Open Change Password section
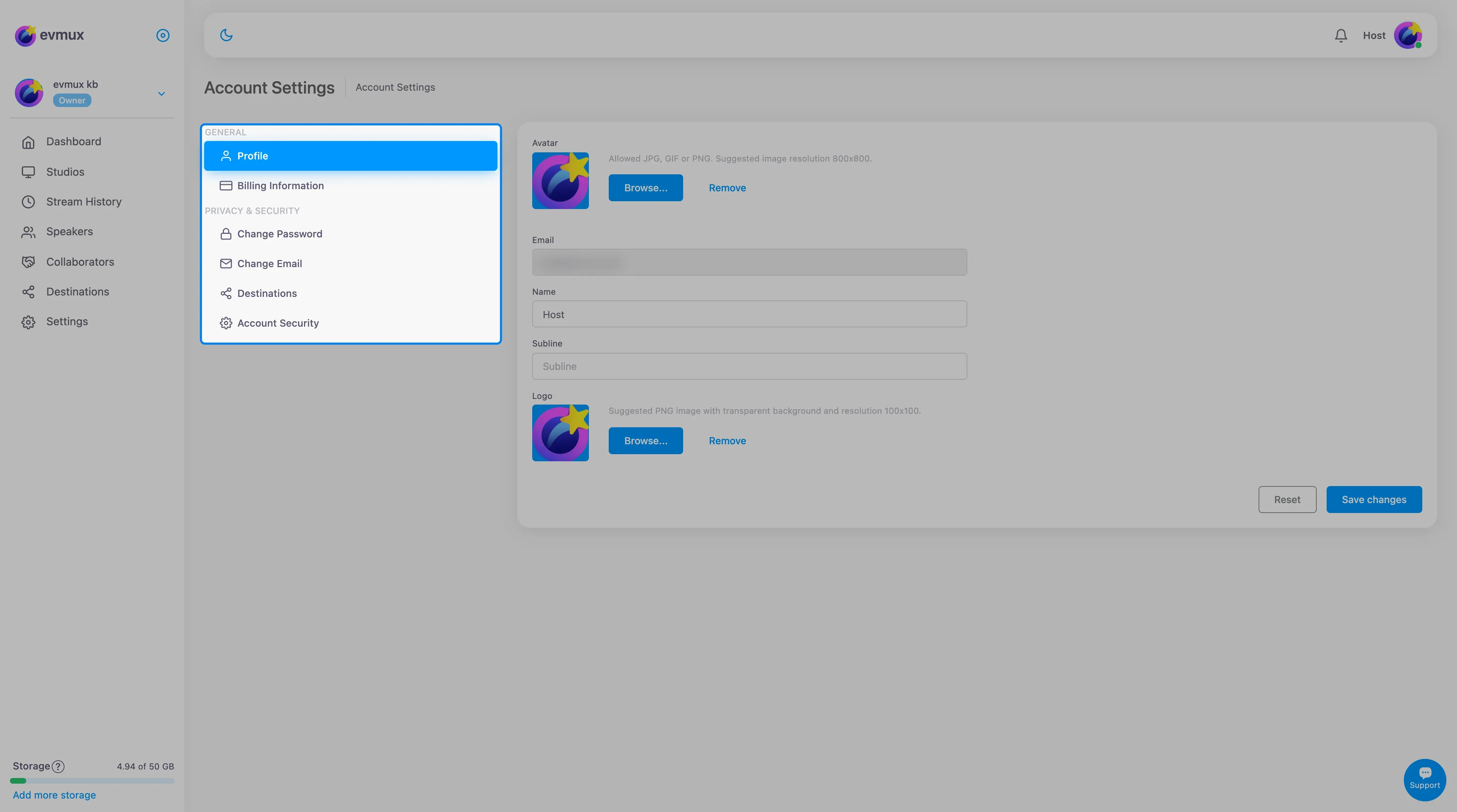The width and height of the screenshot is (1457, 812). (x=351, y=233)
